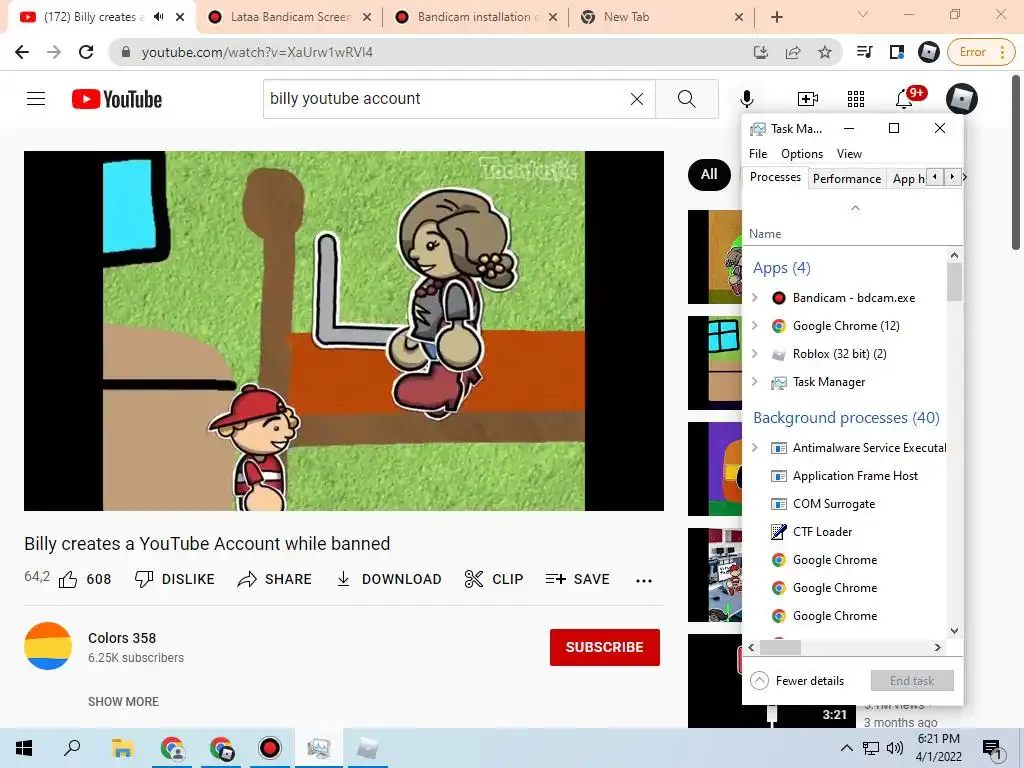
Task: Click the red SUBSCRIBE button
Action: (605, 647)
